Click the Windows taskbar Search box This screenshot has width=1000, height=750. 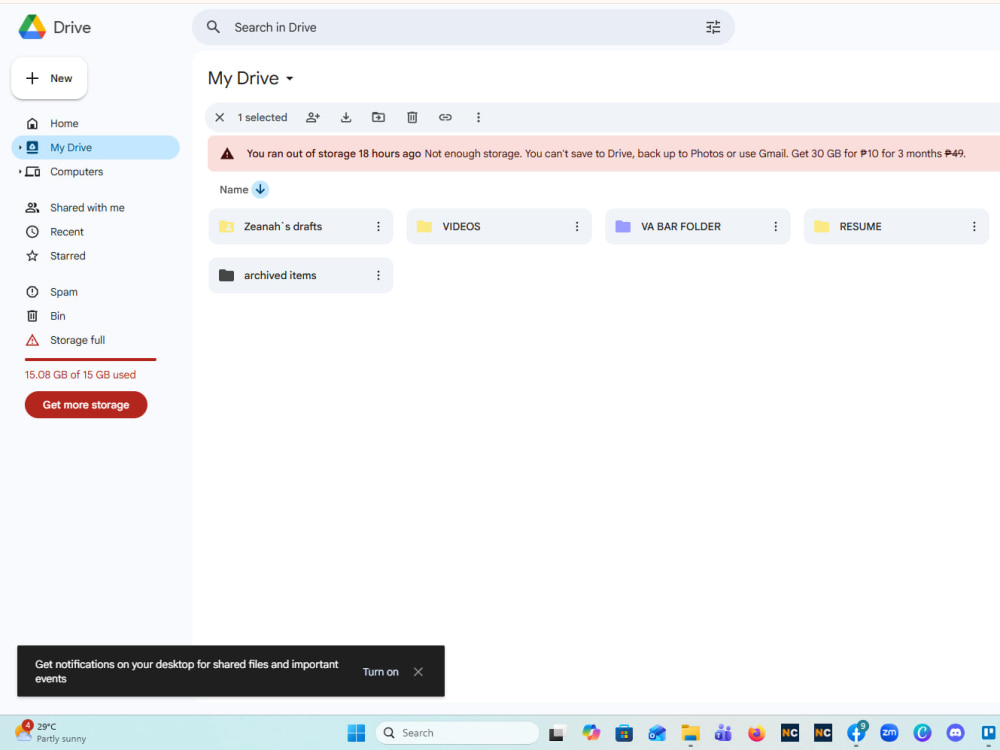457,733
